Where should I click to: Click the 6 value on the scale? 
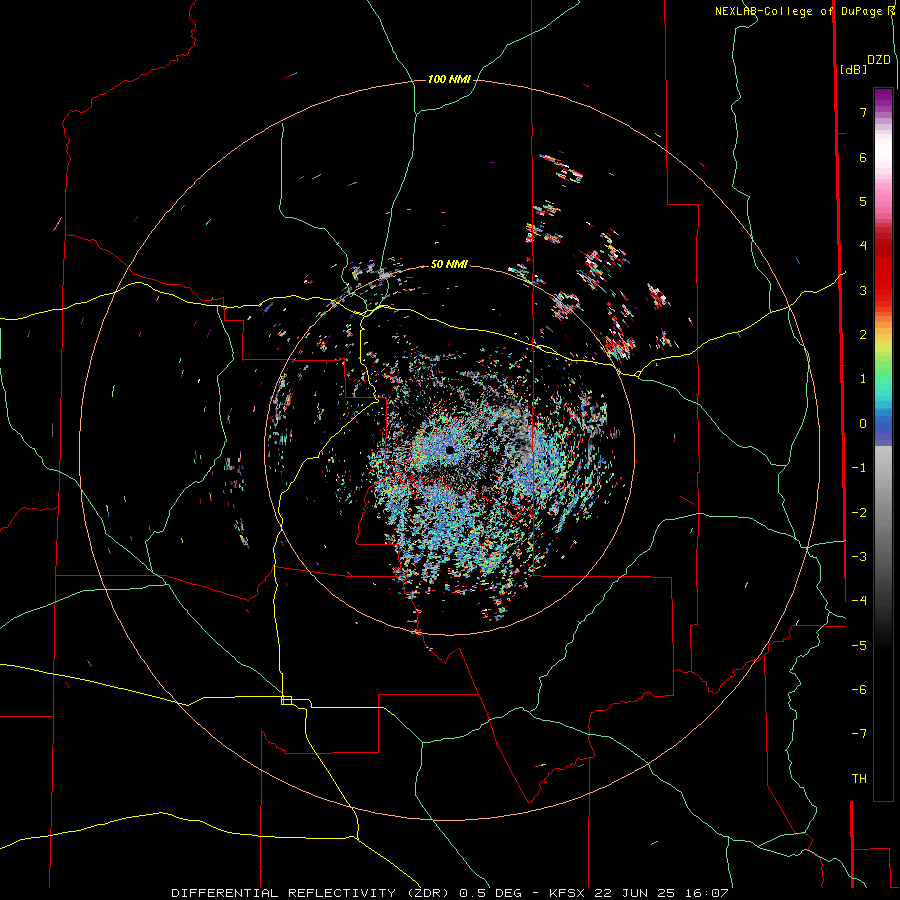[863, 157]
